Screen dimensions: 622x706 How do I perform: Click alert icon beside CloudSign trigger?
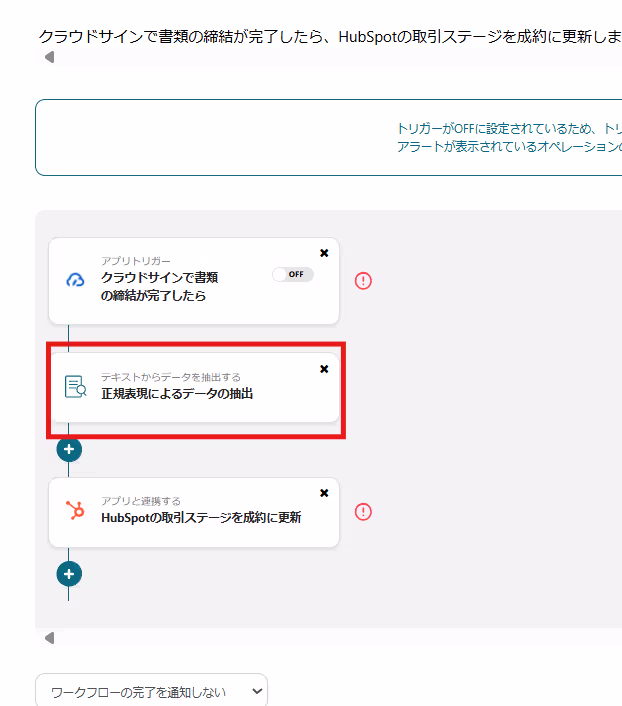pos(363,281)
